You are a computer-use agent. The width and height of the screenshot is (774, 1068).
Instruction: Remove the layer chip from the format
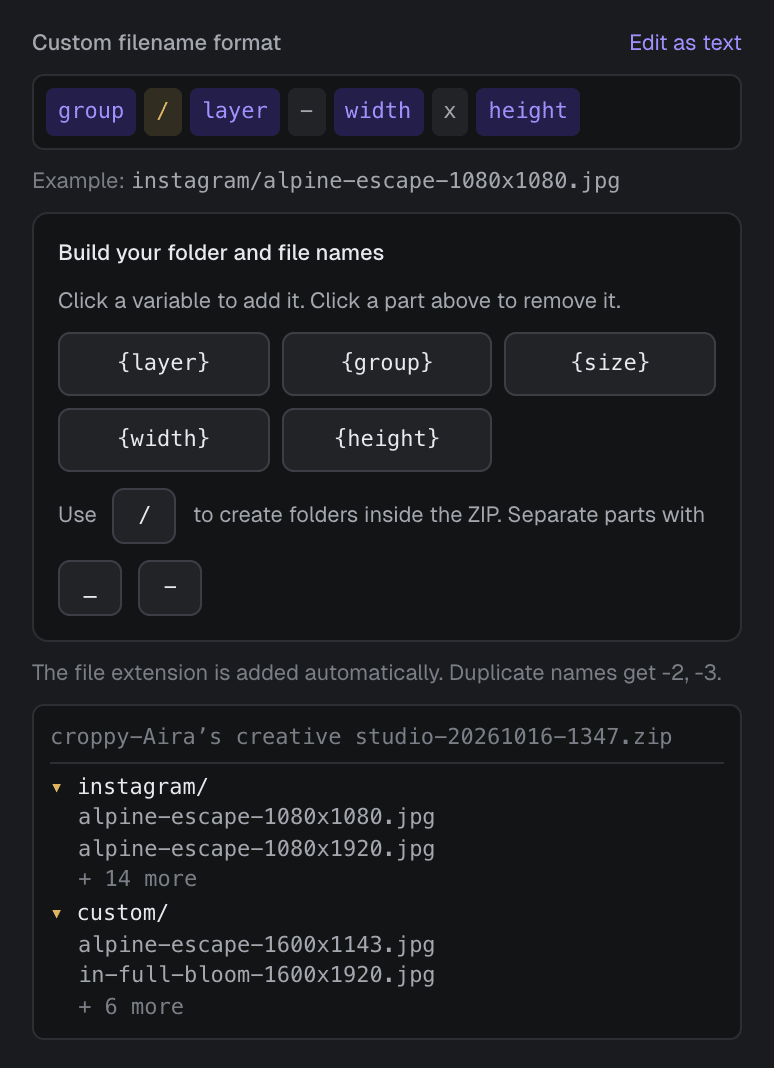point(235,112)
